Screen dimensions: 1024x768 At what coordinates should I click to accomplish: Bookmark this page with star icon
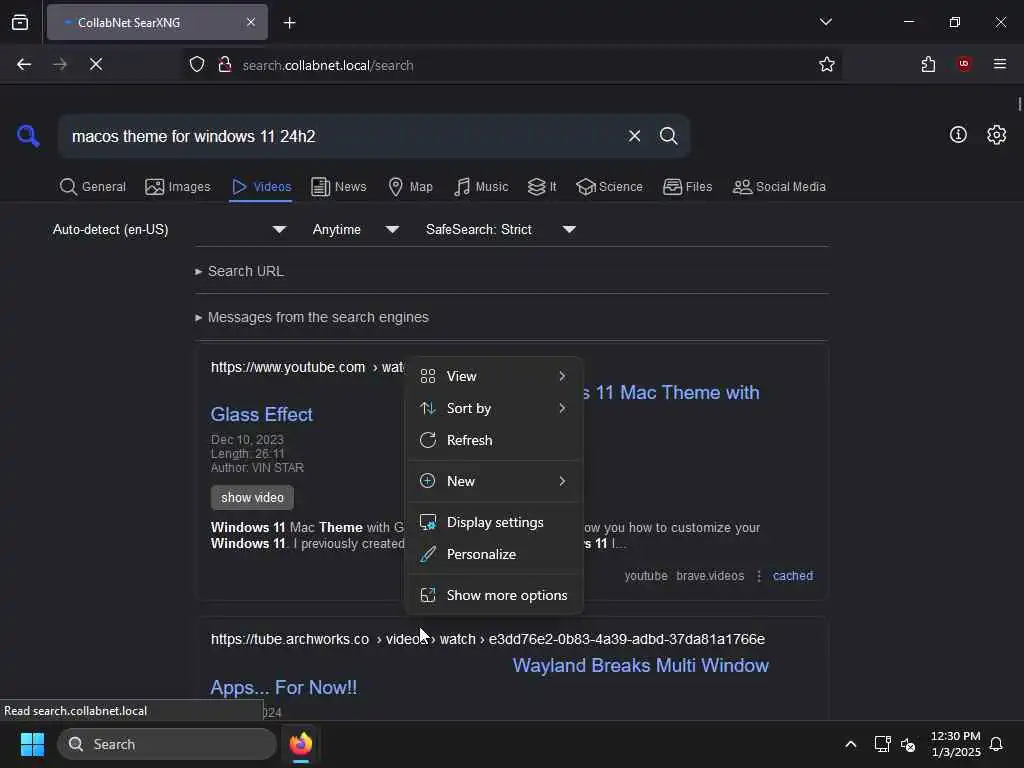(x=827, y=64)
